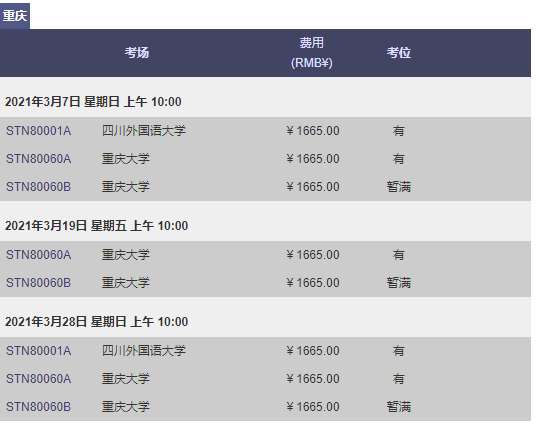Click 暂满 status for STN80060B on March 7
Viewport: 536px width, 425px height.
tap(399, 187)
